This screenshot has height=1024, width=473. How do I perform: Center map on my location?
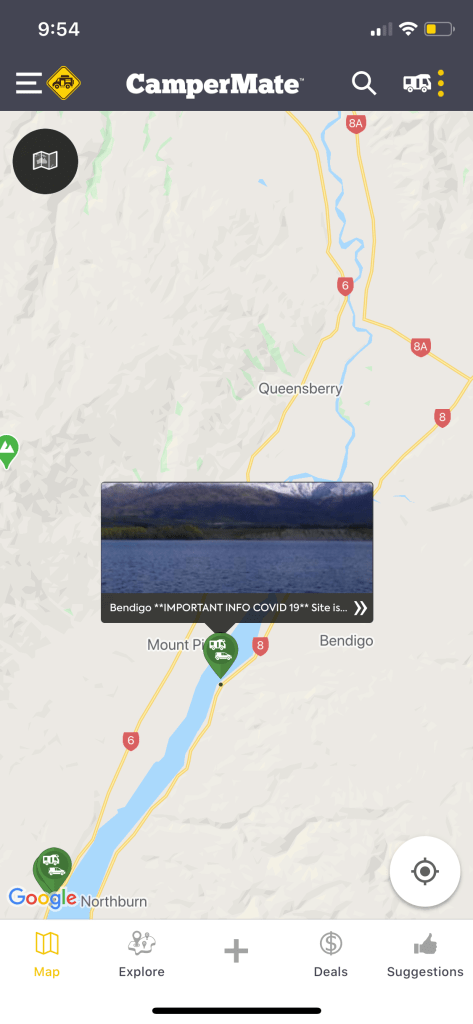(425, 871)
